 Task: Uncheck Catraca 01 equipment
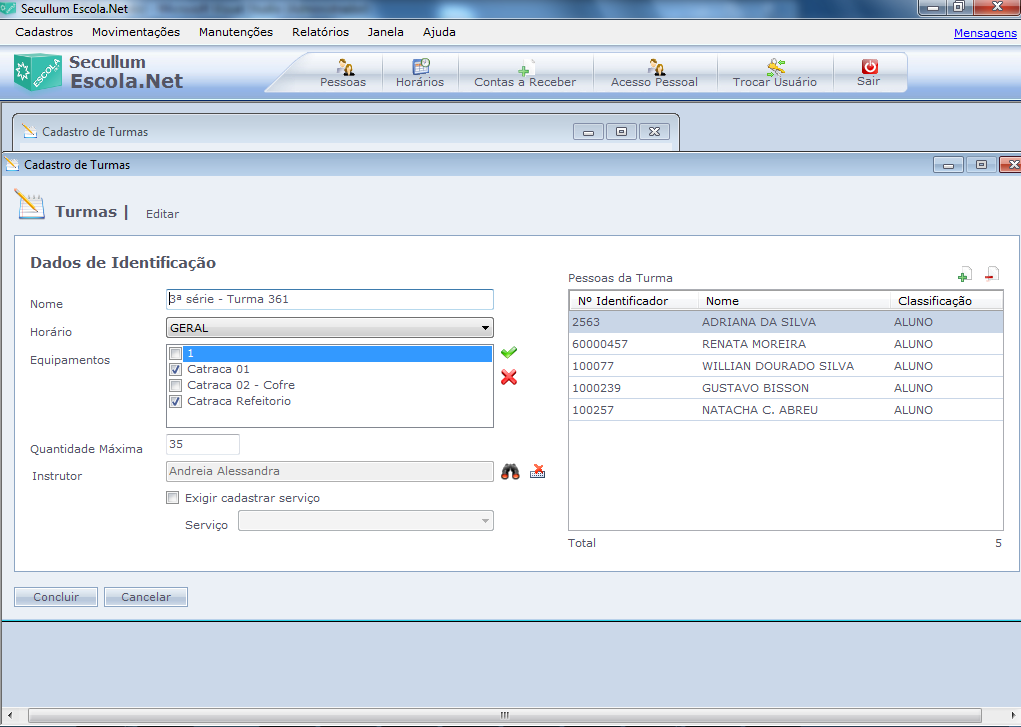(x=175, y=369)
